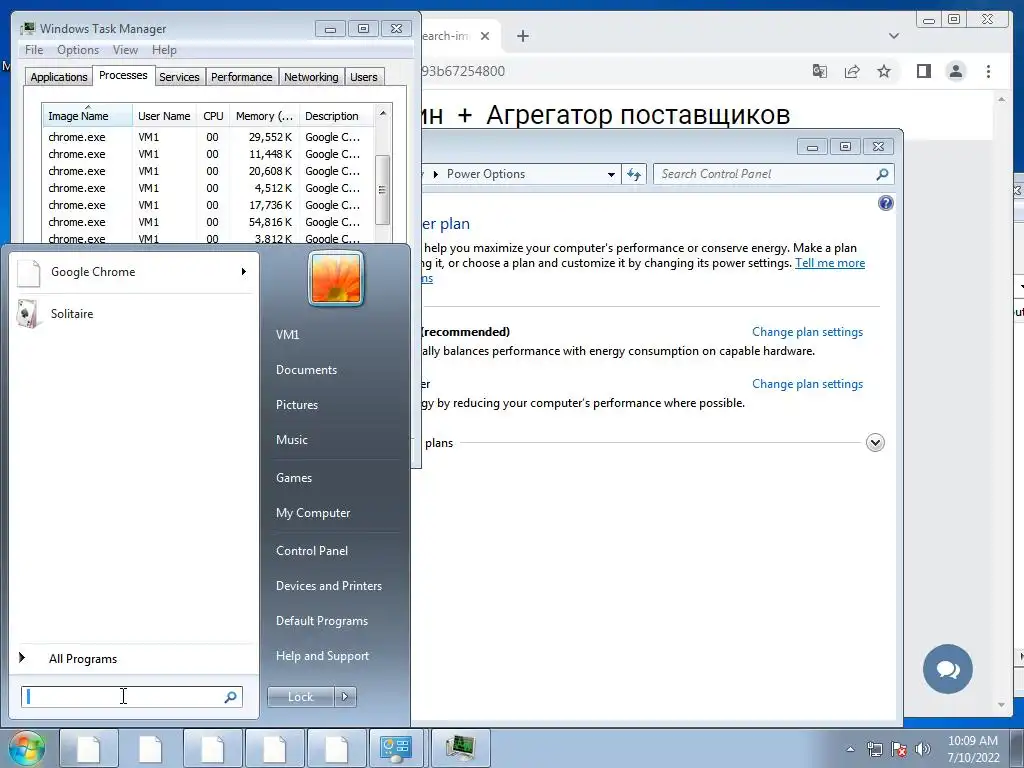Open Devices and Printers from Start menu
1024x768 pixels.
pyautogui.click(x=328, y=586)
